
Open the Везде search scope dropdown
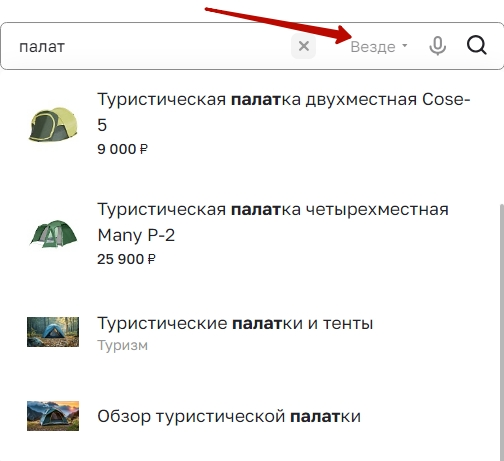[x=379, y=47]
